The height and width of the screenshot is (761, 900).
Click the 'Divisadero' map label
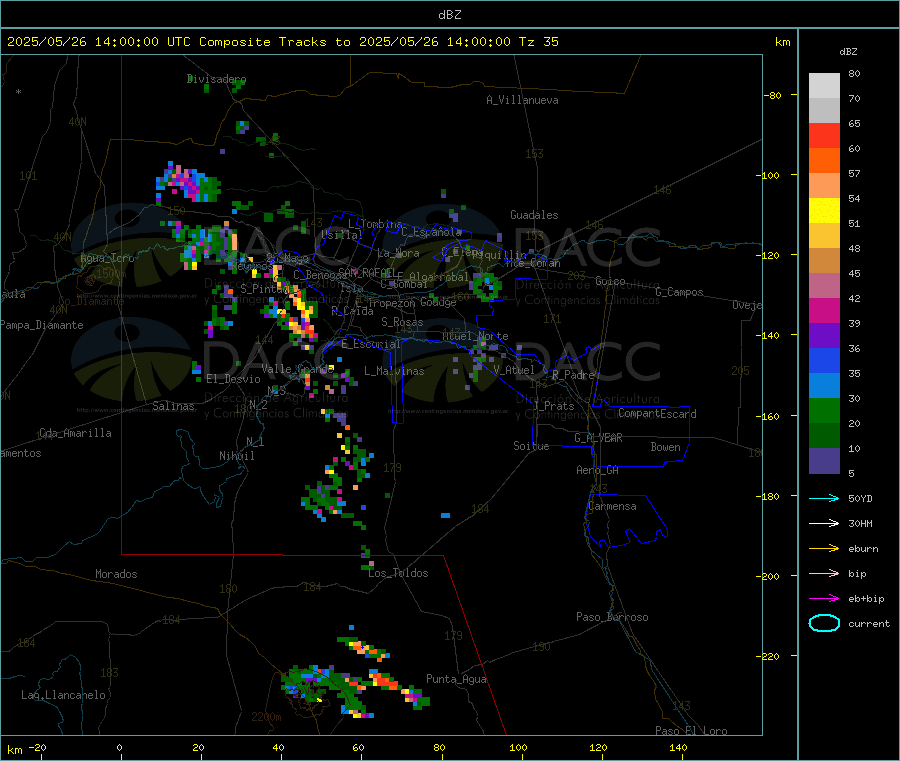(x=216, y=79)
